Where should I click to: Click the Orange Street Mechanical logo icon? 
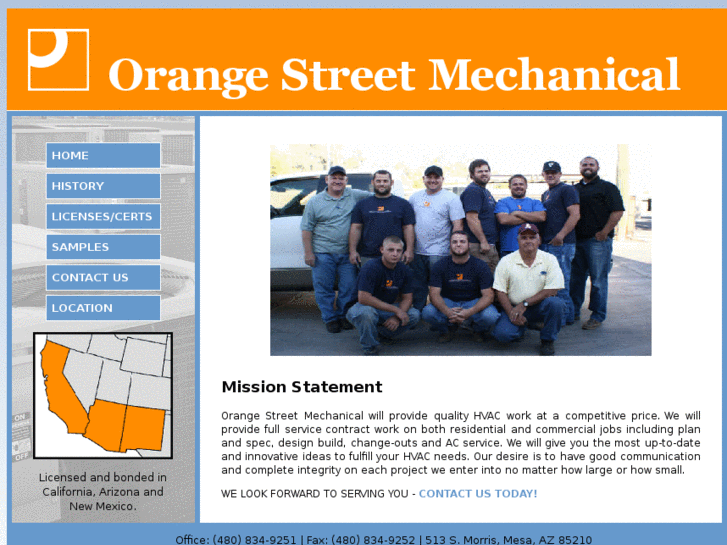coord(58,59)
